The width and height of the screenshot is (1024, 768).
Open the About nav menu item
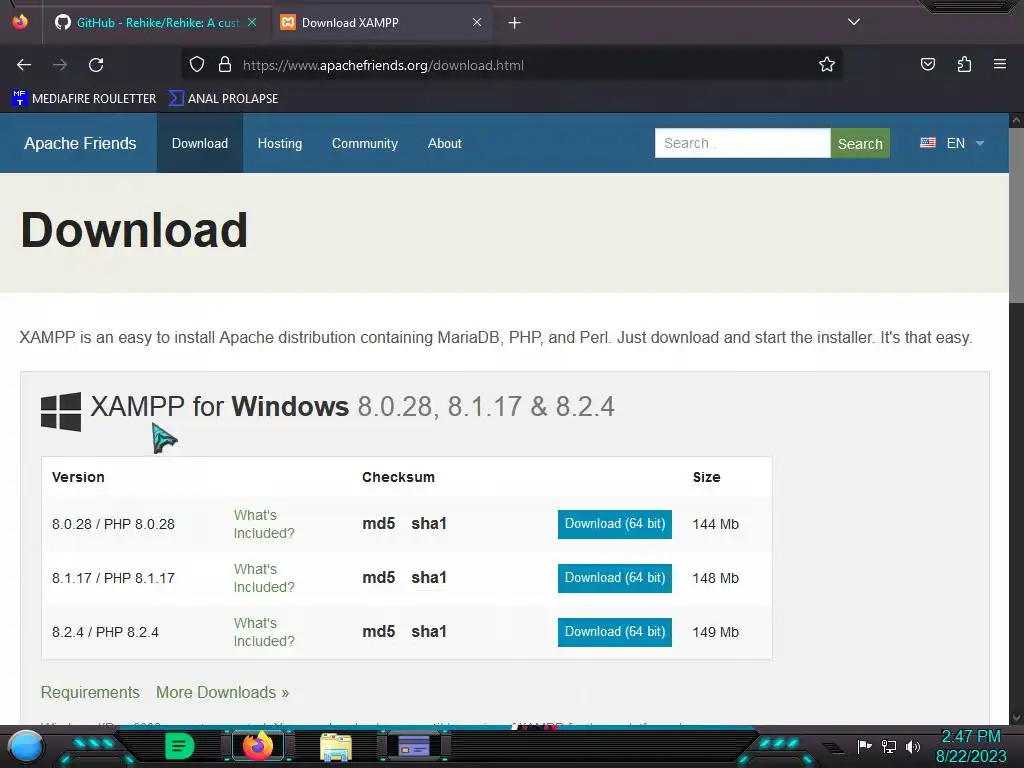(445, 143)
